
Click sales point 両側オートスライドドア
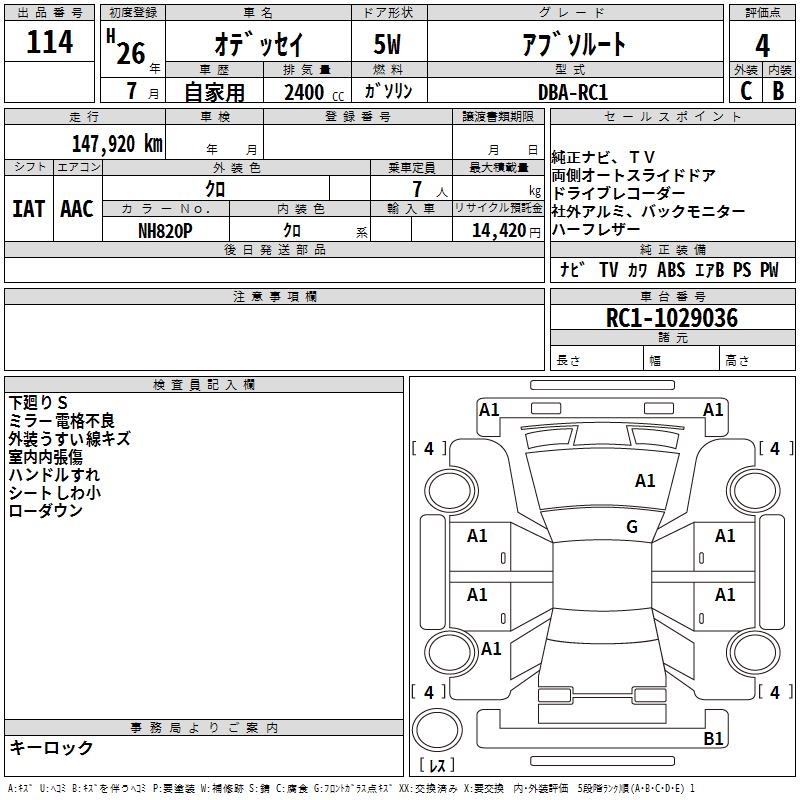[634, 175]
